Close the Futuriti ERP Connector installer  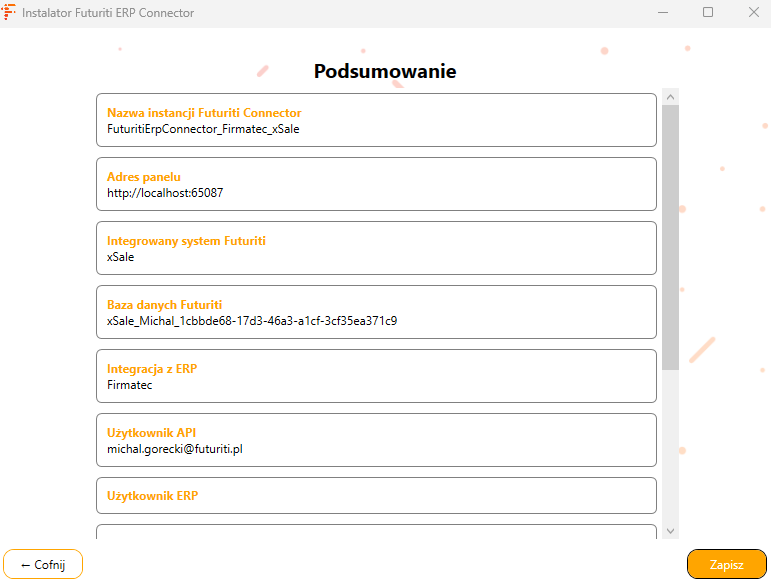coord(754,13)
